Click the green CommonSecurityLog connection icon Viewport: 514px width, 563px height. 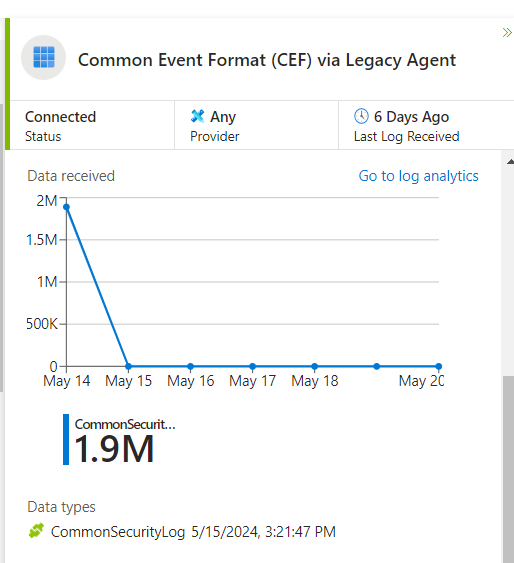(36, 531)
